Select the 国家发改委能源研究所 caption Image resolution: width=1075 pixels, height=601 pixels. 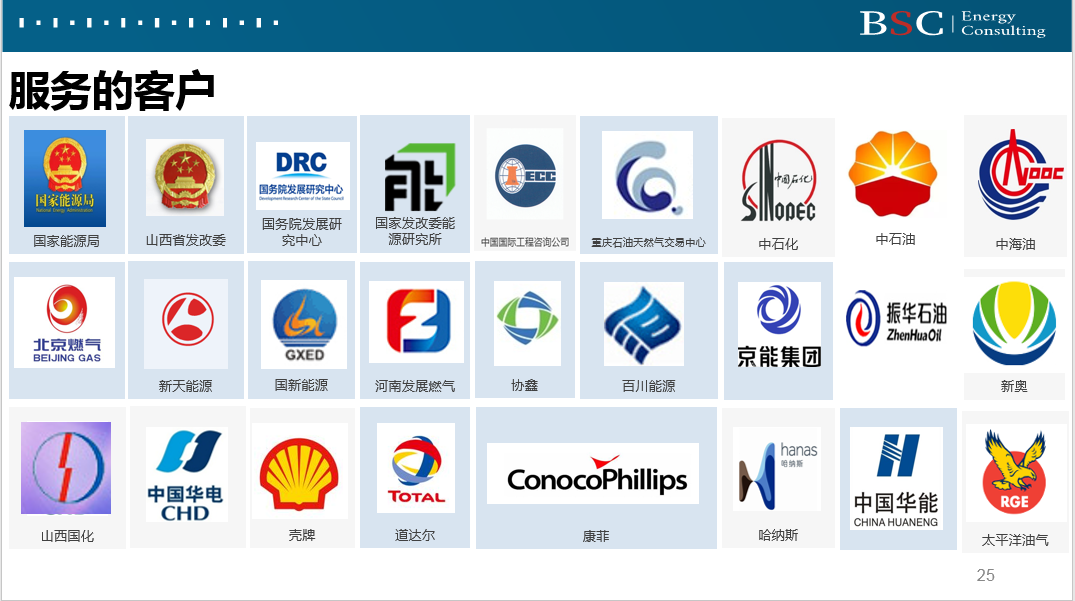click(x=415, y=231)
